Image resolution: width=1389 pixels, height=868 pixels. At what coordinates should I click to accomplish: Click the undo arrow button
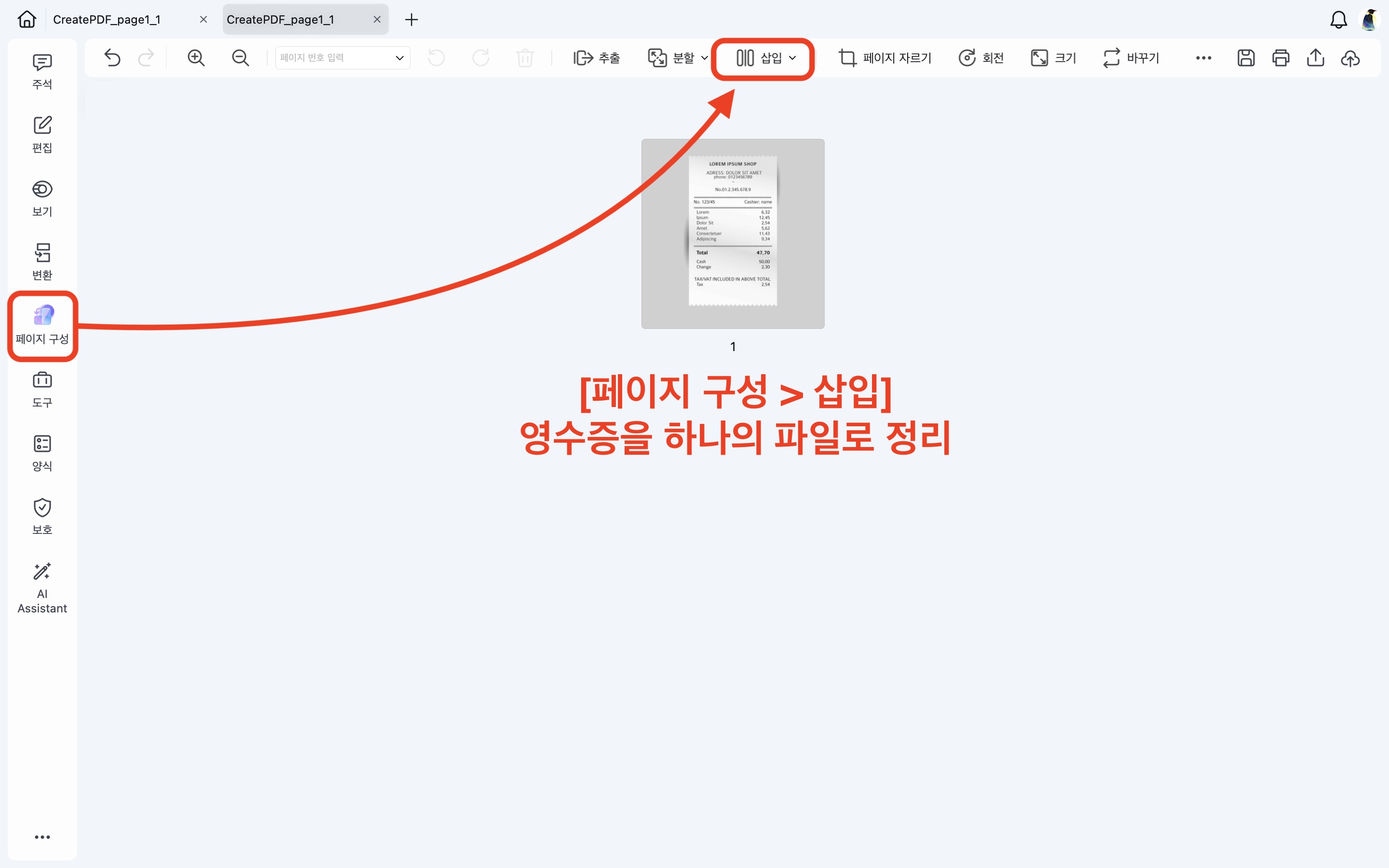pyautogui.click(x=112, y=57)
